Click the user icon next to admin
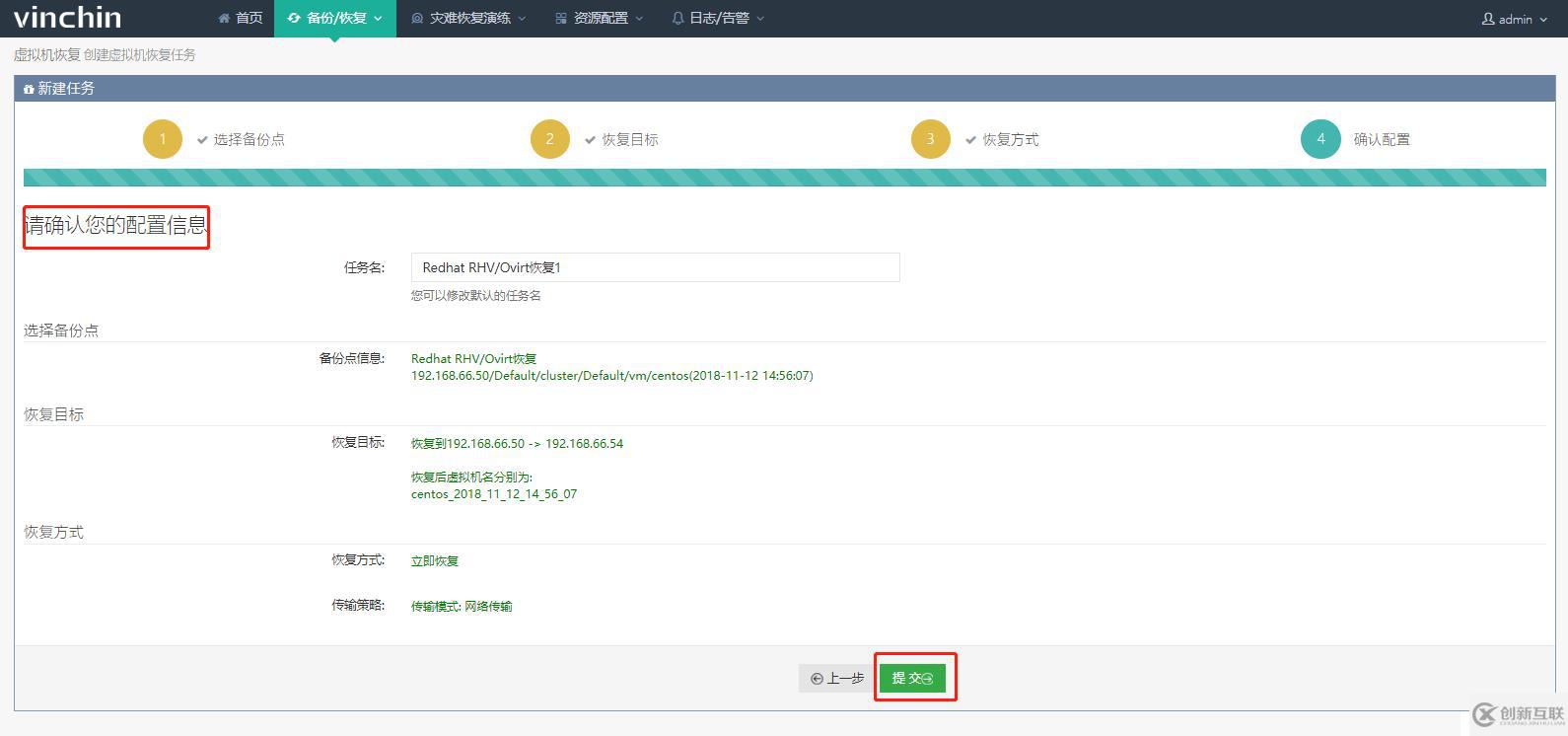This screenshot has width=1568, height=736. click(1488, 19)
